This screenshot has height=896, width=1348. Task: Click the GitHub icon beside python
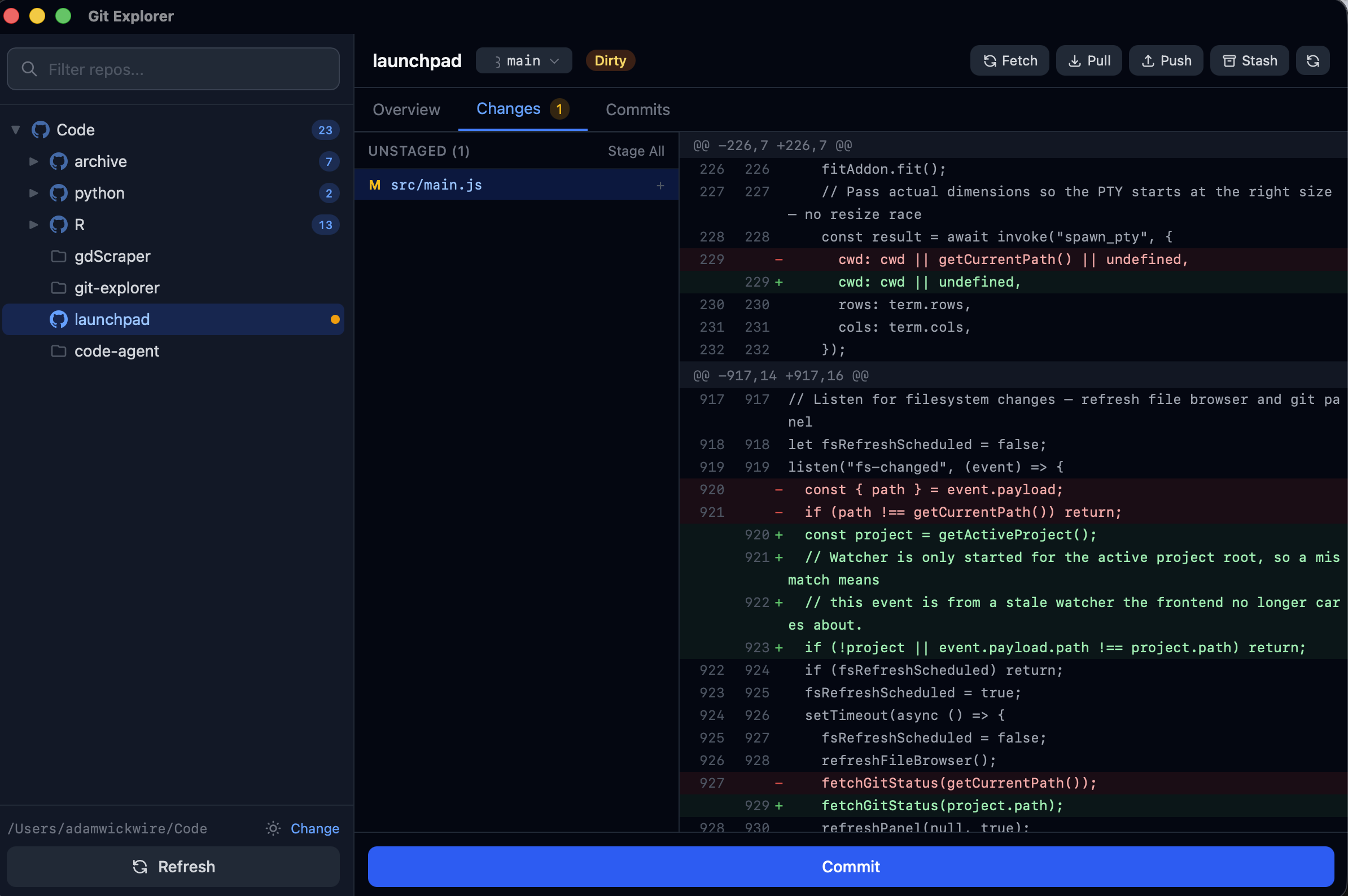click(58, 193)
